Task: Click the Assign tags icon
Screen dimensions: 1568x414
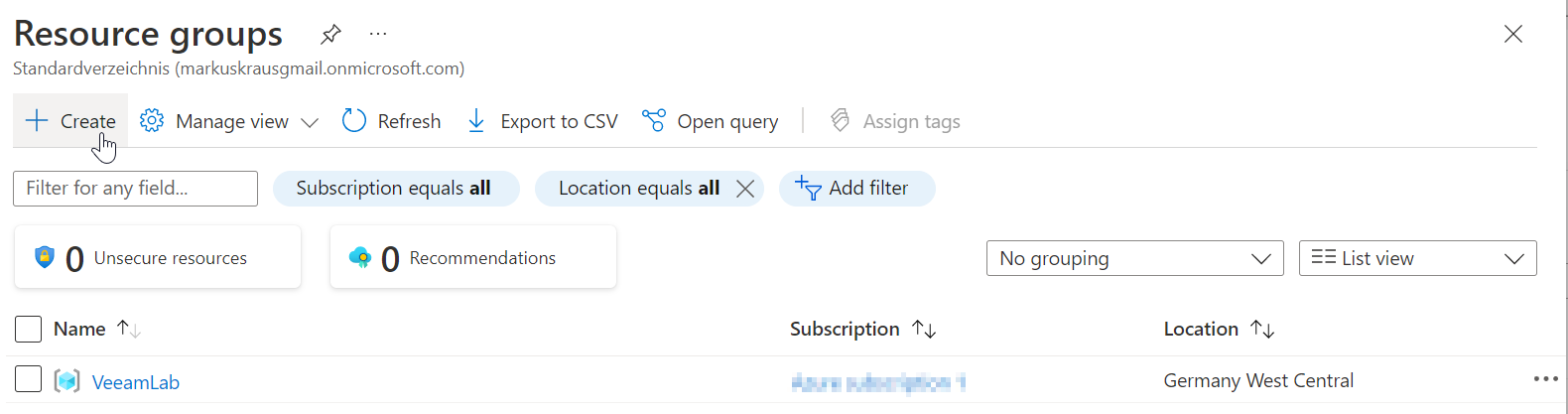Action: pos(841,121)
